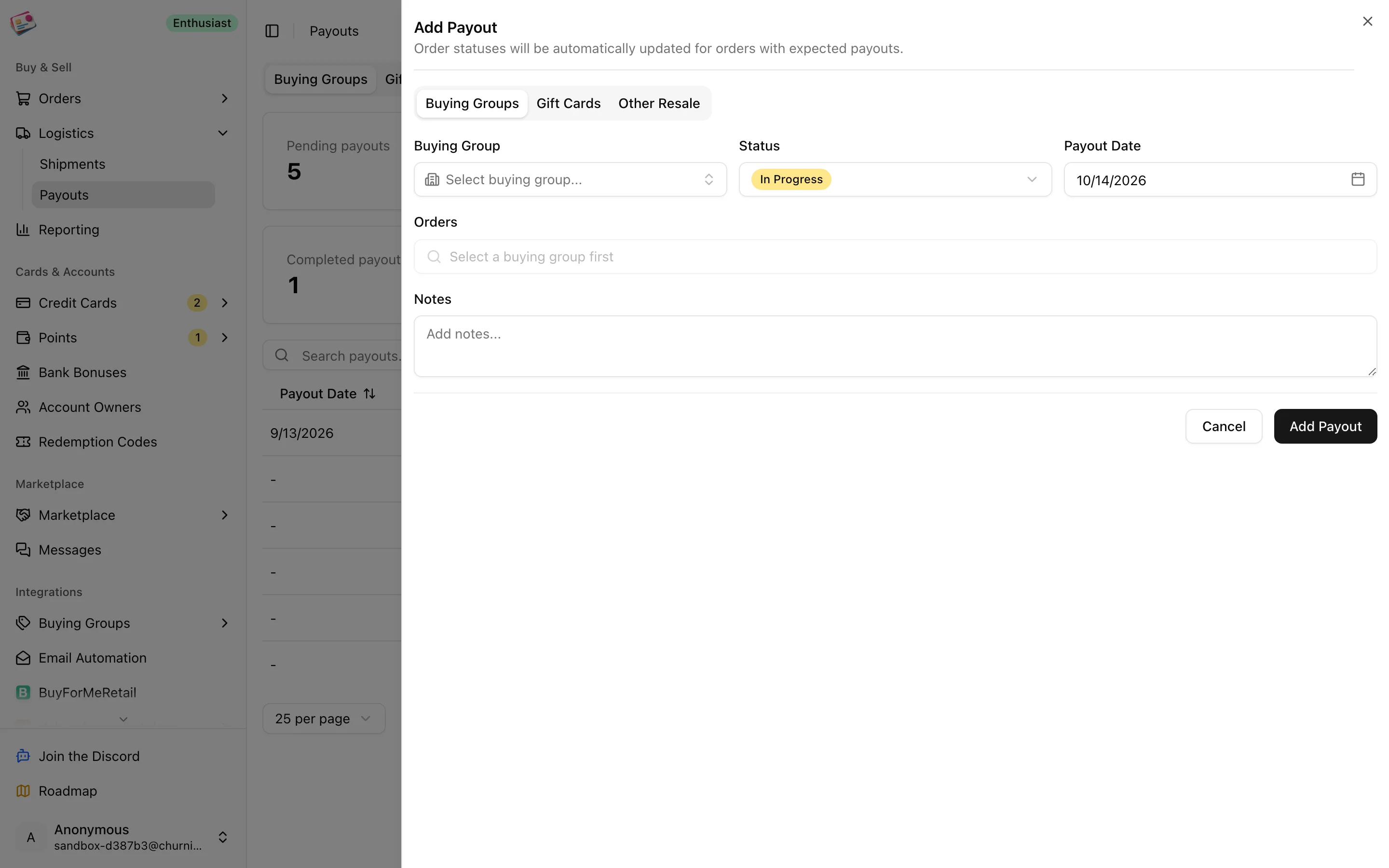1389x868 pixels.
Task: Click the Points badge showing 1
Action: [197, 338]
